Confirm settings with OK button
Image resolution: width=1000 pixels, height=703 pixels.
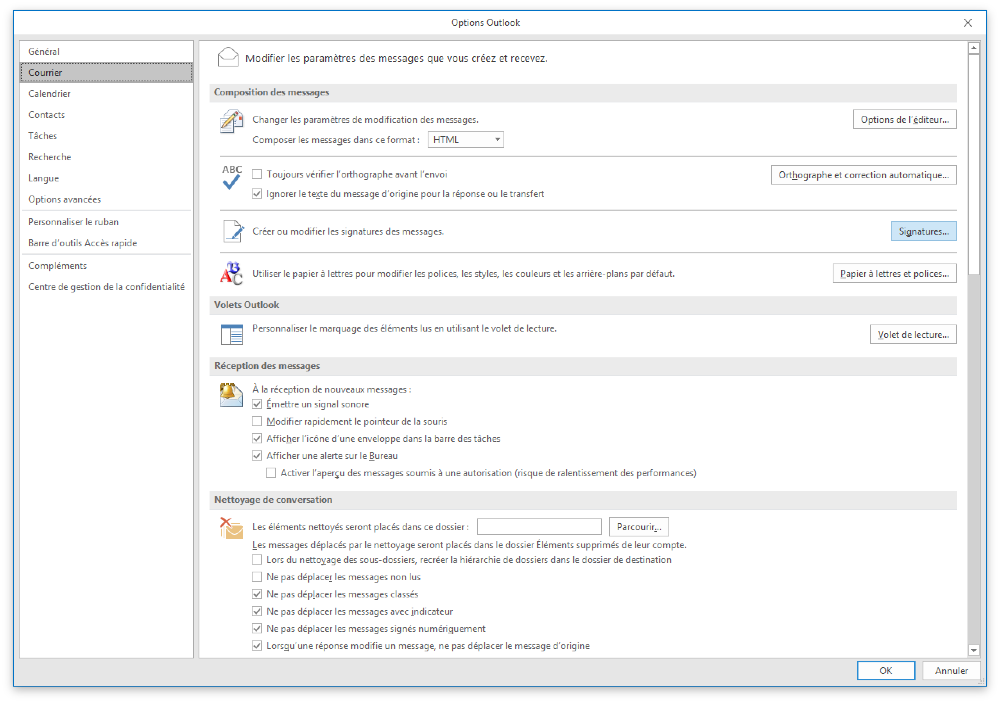(886, 670)
